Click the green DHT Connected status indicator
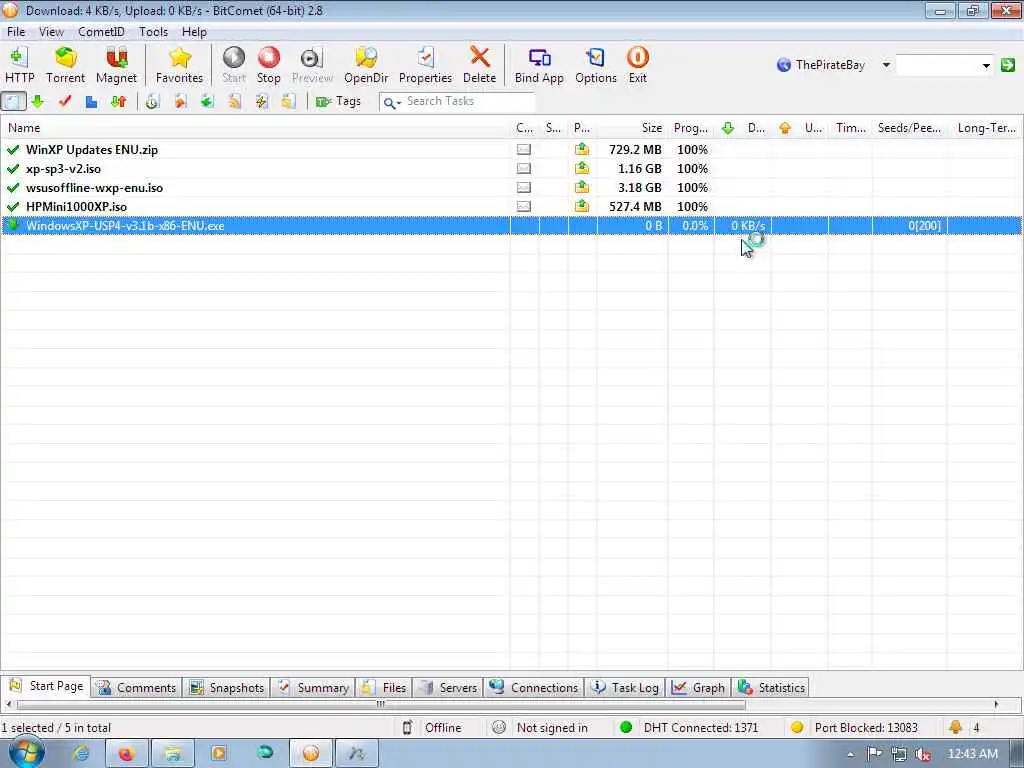The image size is (1024, 768). pyautogui.click(x=626, y=727)
